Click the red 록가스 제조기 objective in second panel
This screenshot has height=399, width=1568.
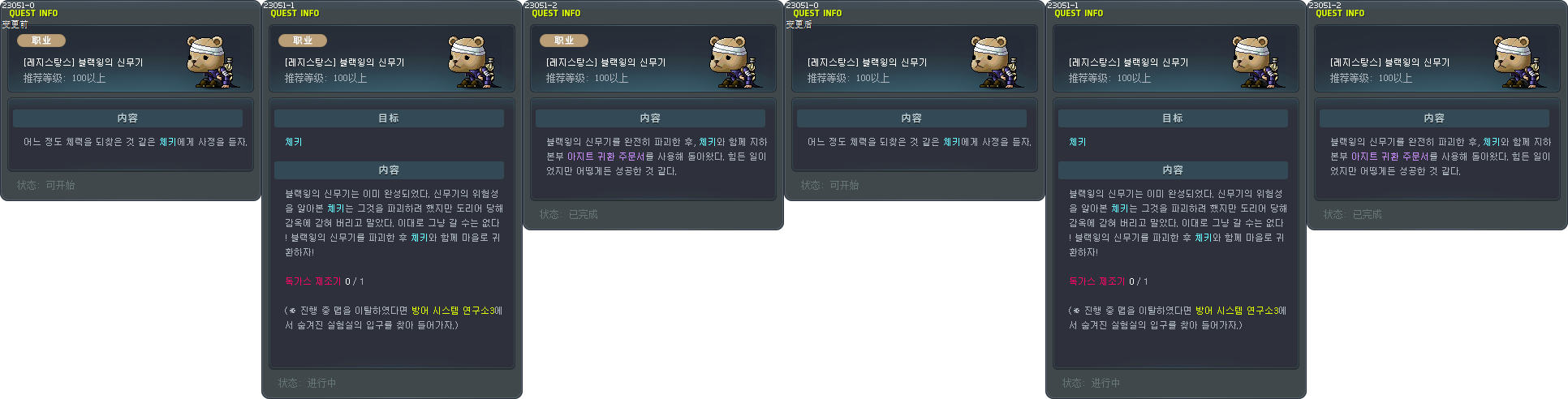pos(312,281)
